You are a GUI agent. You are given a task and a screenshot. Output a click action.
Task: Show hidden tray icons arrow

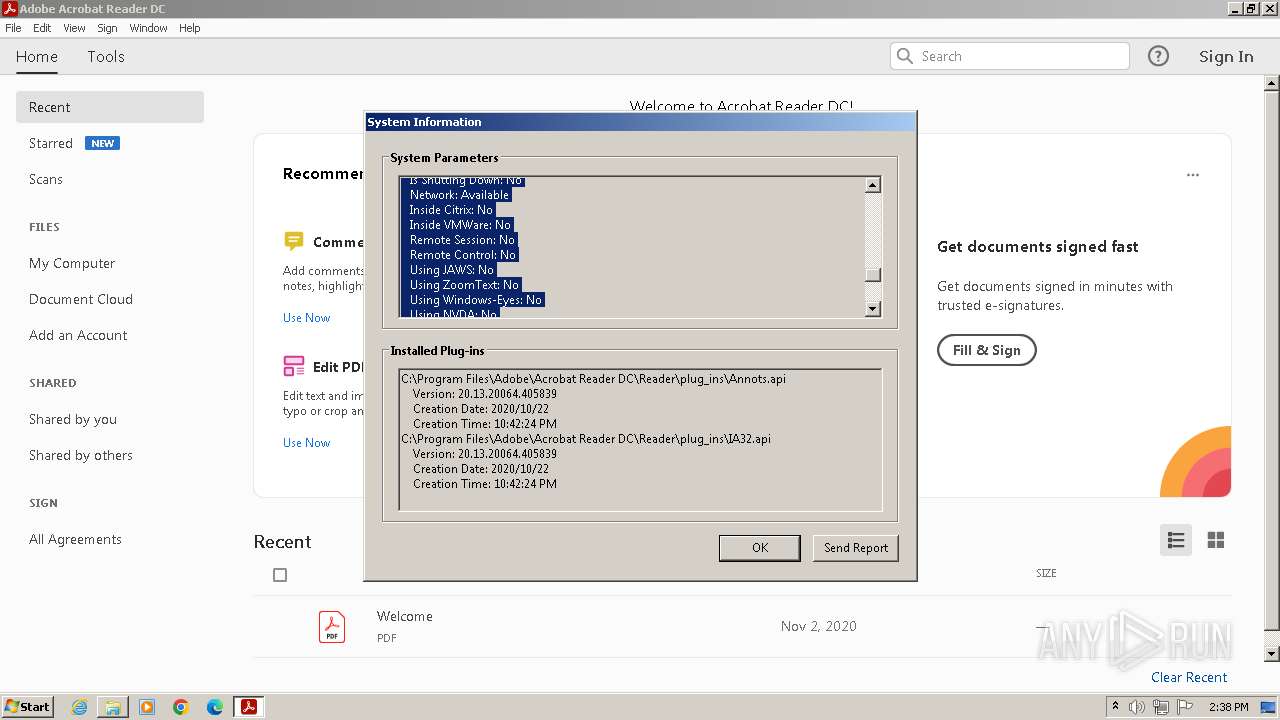coord(1116,706)
